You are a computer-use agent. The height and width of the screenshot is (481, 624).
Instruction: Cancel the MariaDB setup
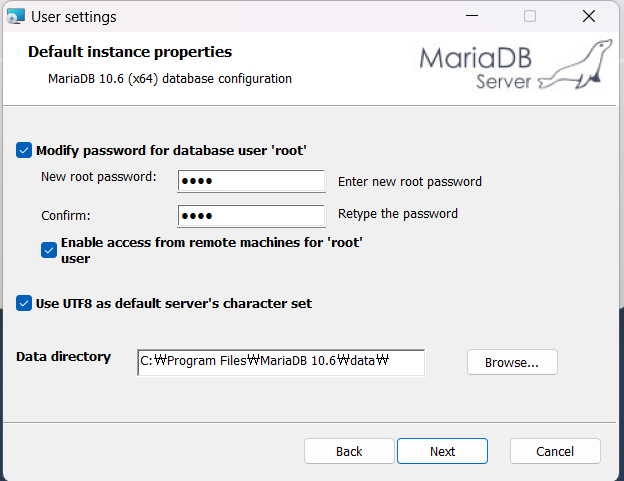(555, 451)
